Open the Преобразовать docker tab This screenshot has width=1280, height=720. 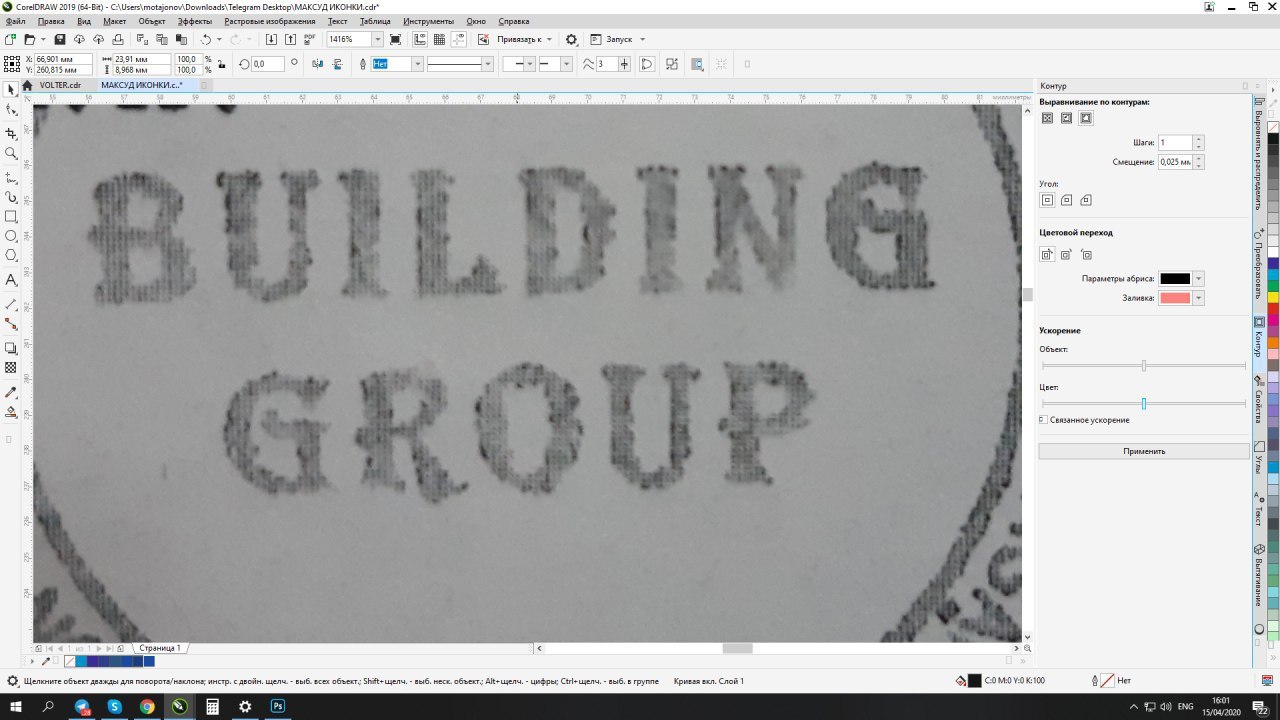coord(1259,264)
